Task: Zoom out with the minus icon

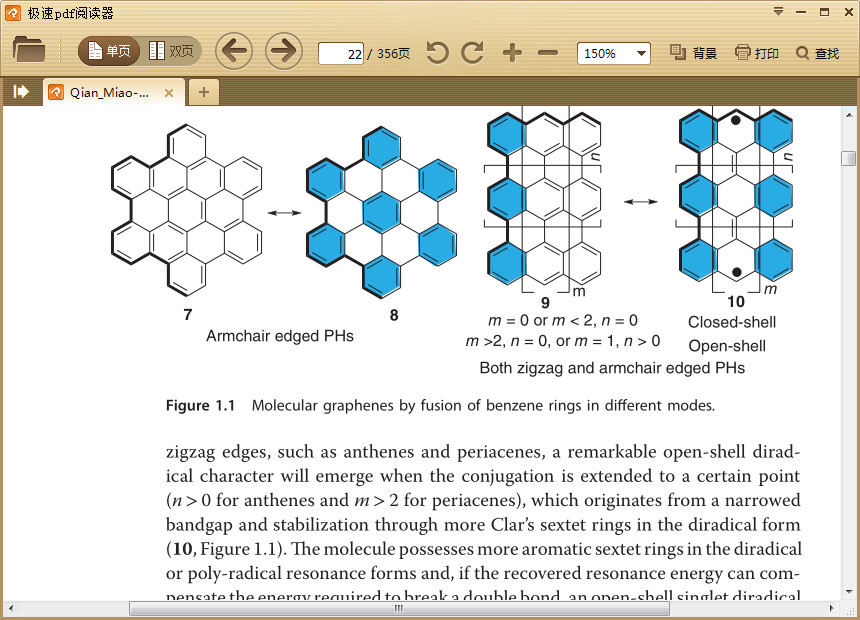Action: (x=548, y=53)
